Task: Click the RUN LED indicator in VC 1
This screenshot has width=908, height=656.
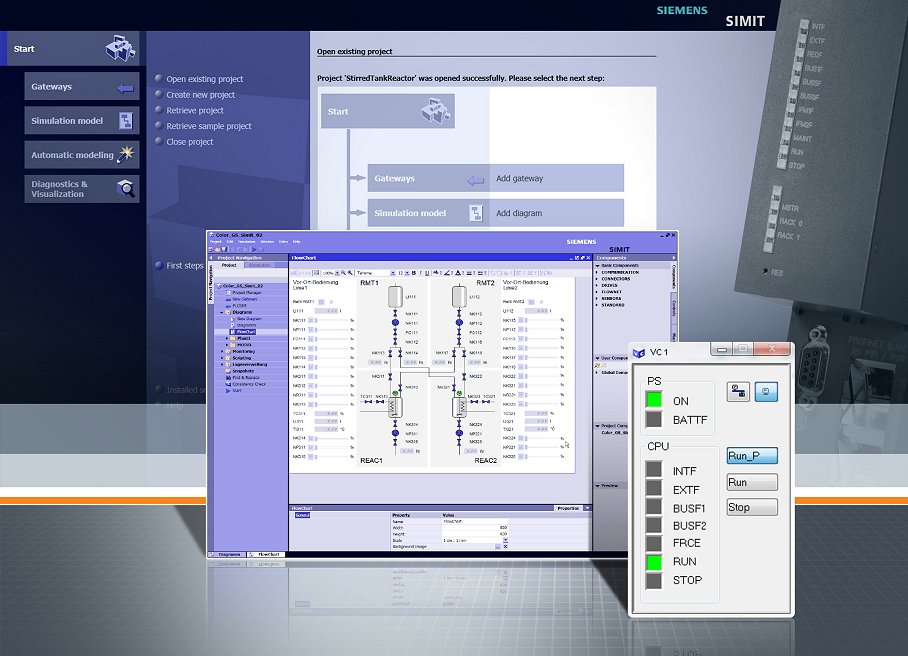Action: pos(654,562)
